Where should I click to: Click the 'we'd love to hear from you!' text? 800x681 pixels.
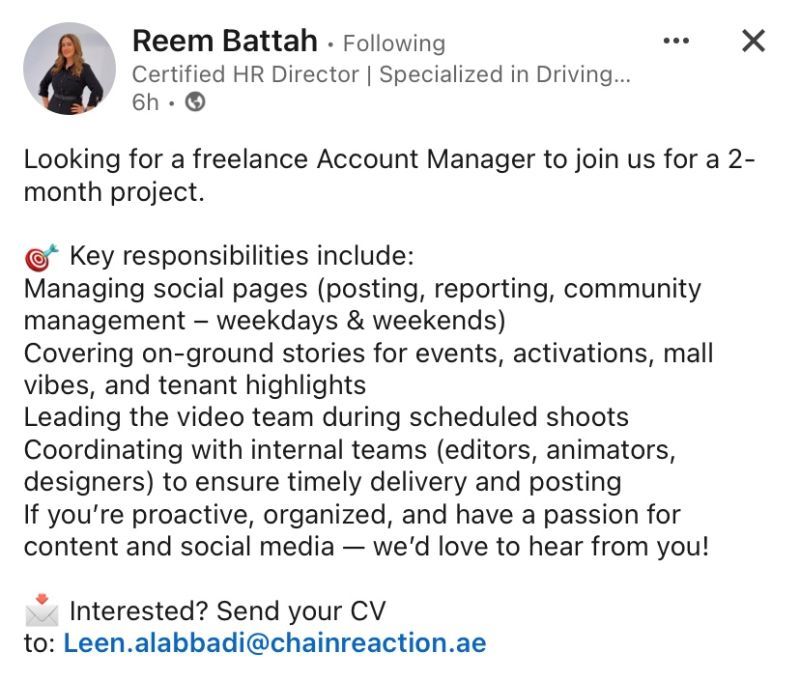coord(541,547)
